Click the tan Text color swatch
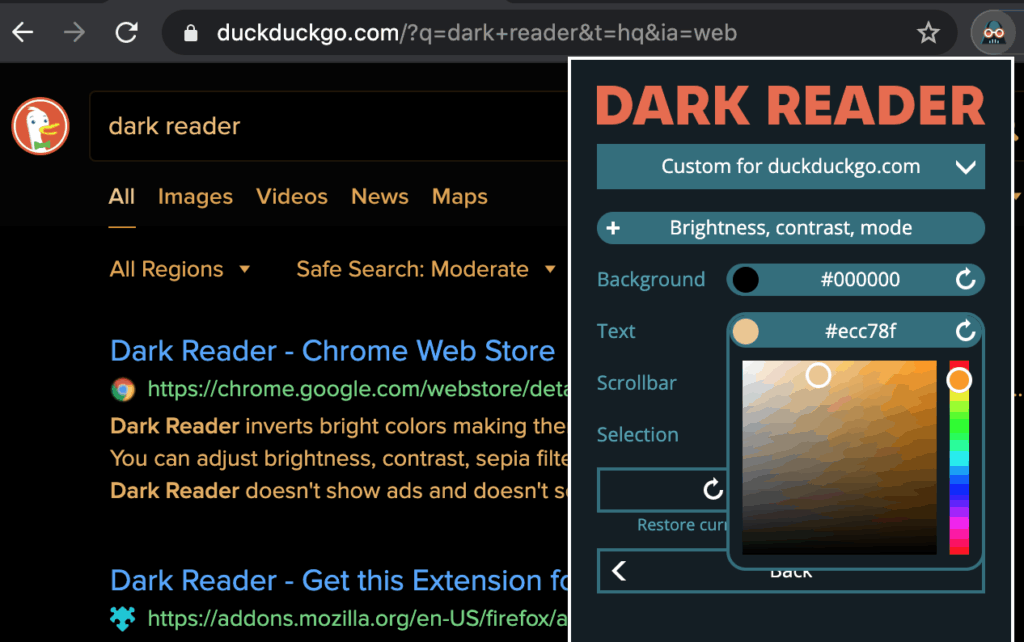The height and width of the screenshot is (642, 1024). coord(745,331)
